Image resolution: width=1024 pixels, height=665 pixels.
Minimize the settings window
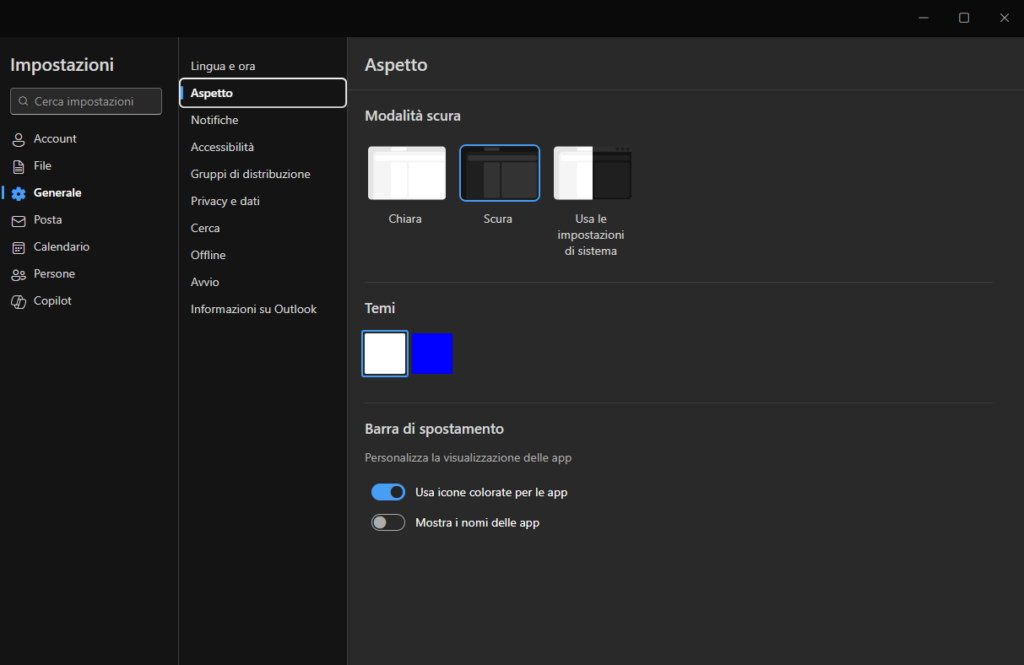(923, 18)
